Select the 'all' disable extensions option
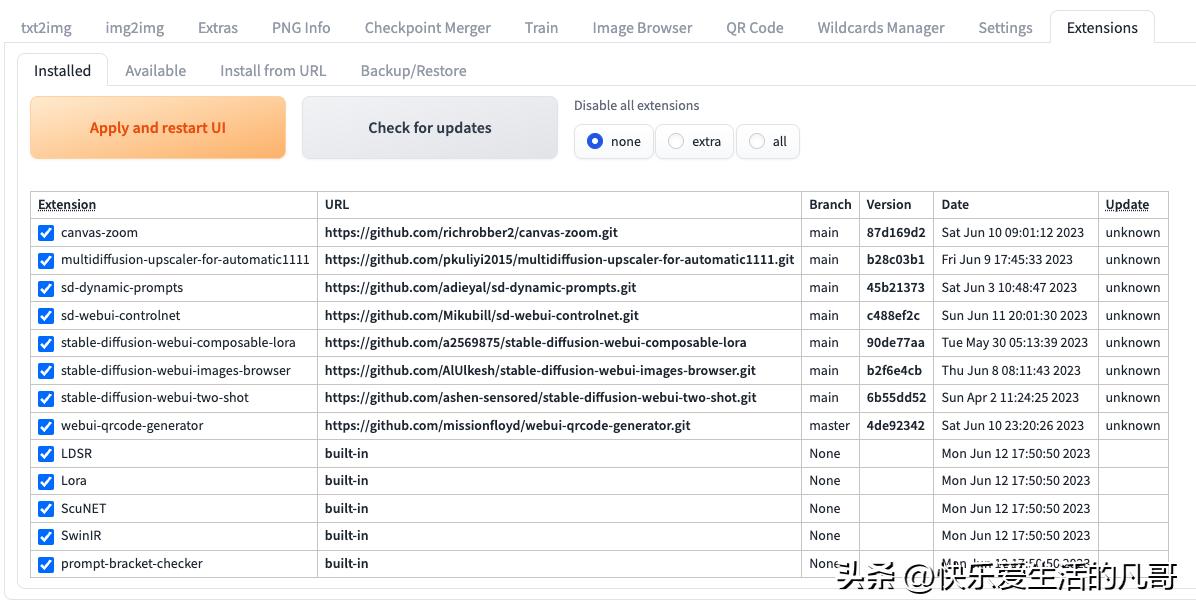The height and width of the screenshot is (610, 1196). coord(757,141)
